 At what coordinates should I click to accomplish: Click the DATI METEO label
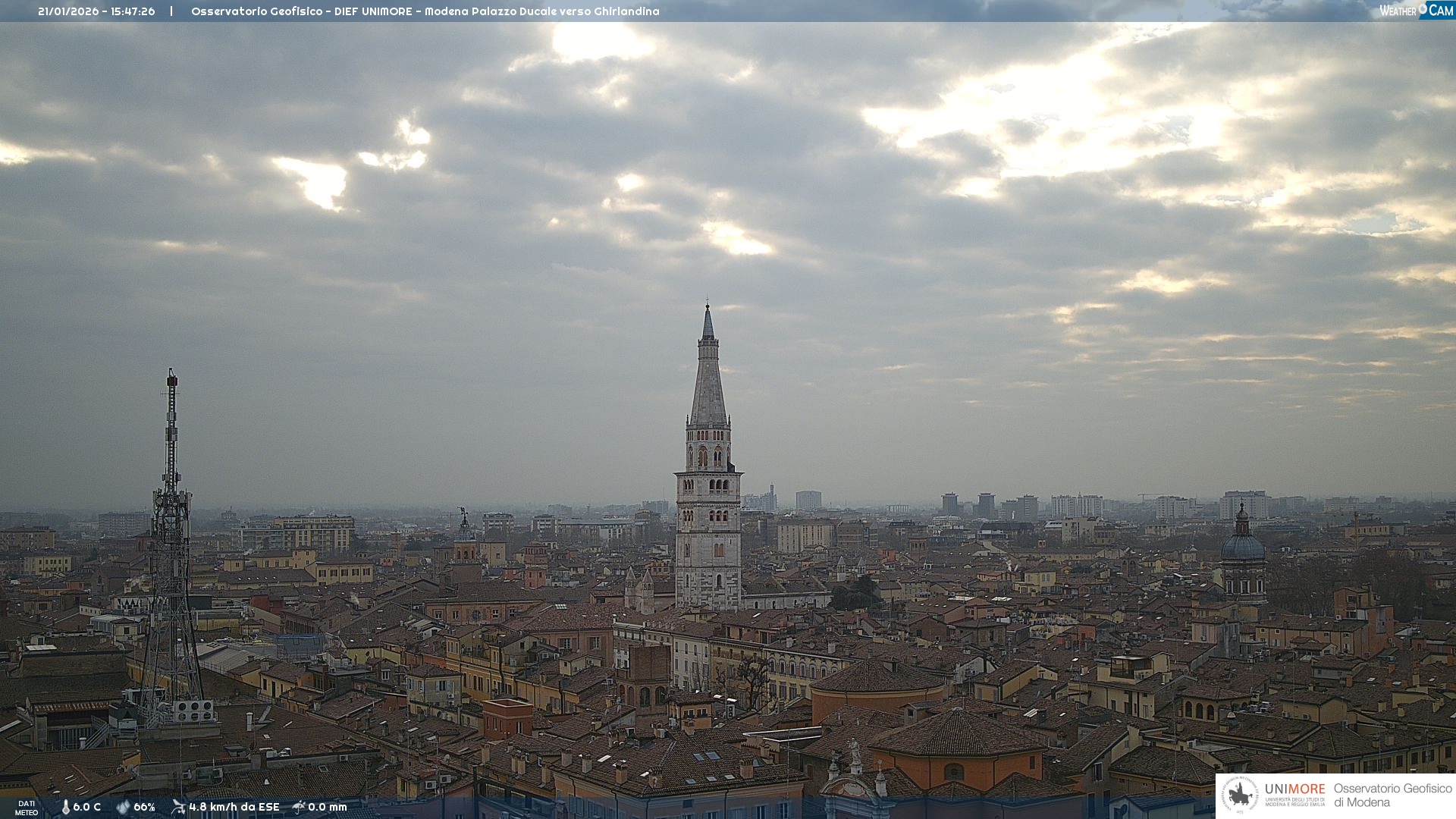(x=27, y=808)
